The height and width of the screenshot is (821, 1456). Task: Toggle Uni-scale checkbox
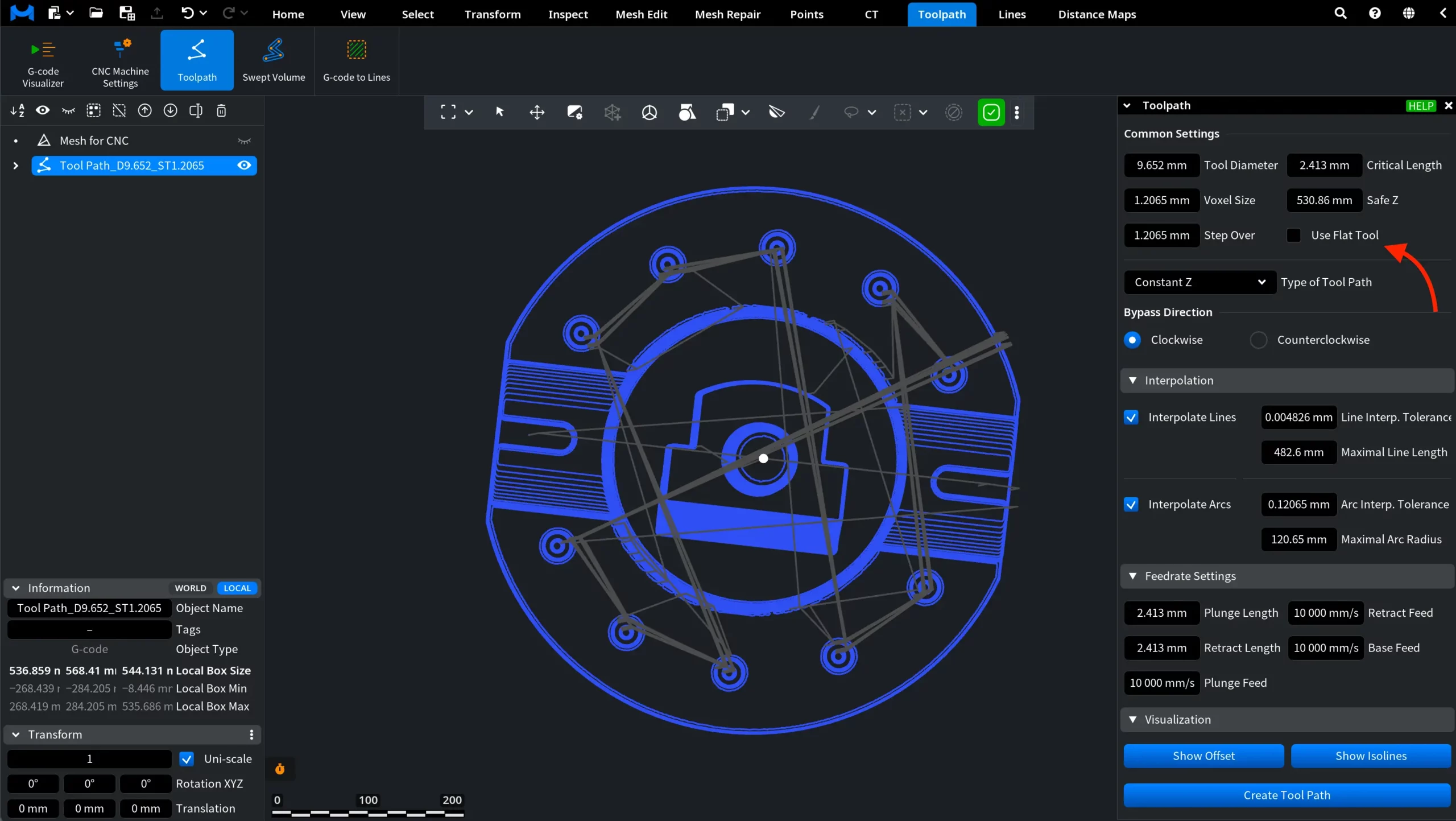[x=187, y=758]
